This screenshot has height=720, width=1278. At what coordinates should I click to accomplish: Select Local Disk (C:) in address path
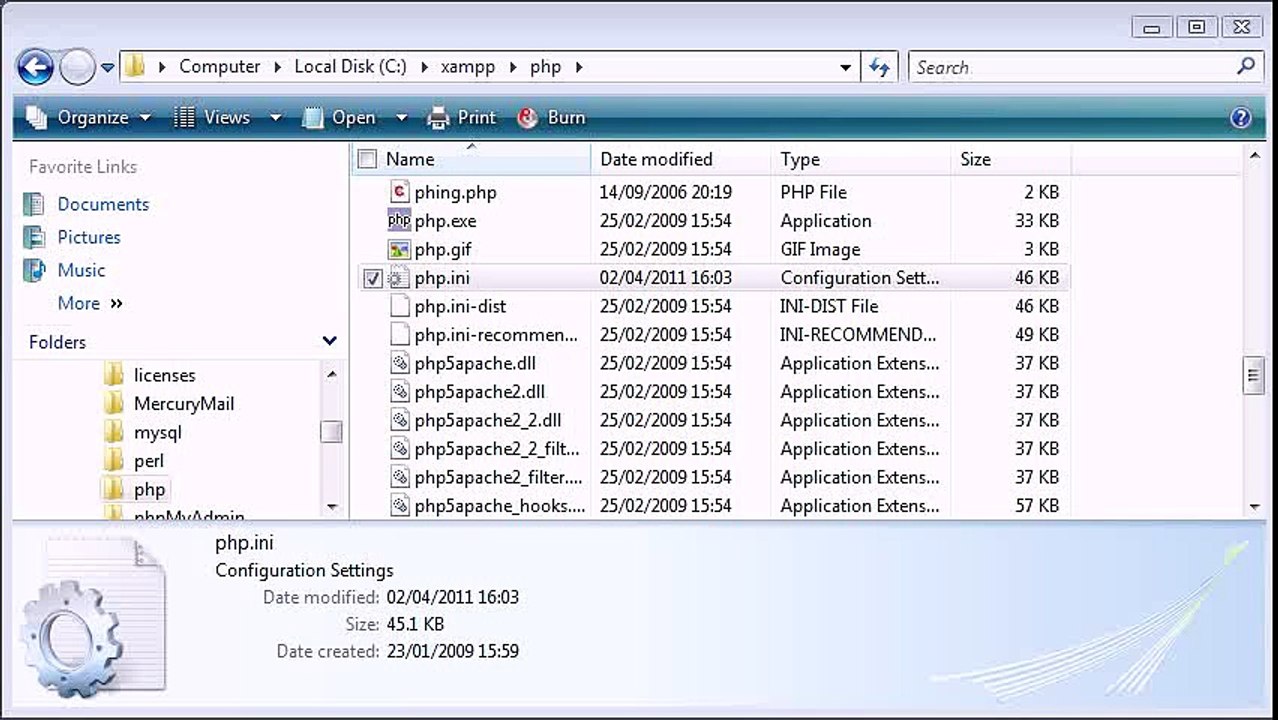350,67
